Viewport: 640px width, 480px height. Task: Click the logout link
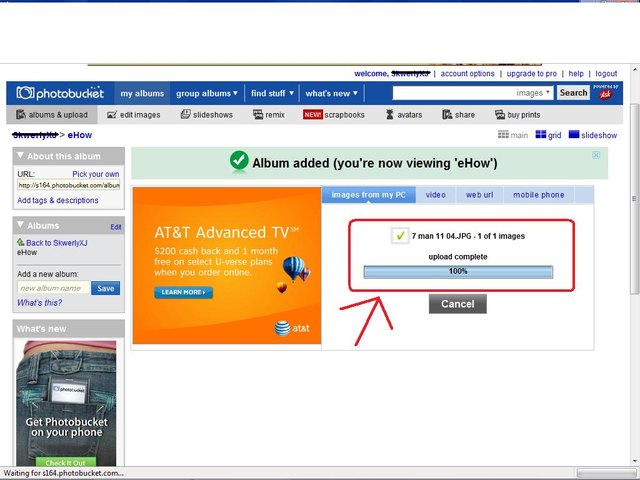pyautogui.click(x=606, y=73)
